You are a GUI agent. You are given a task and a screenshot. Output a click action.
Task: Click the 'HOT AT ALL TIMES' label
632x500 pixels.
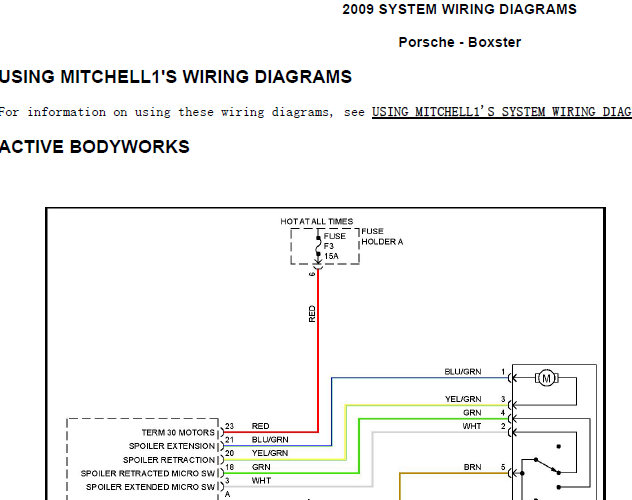[x=316, y=221]
